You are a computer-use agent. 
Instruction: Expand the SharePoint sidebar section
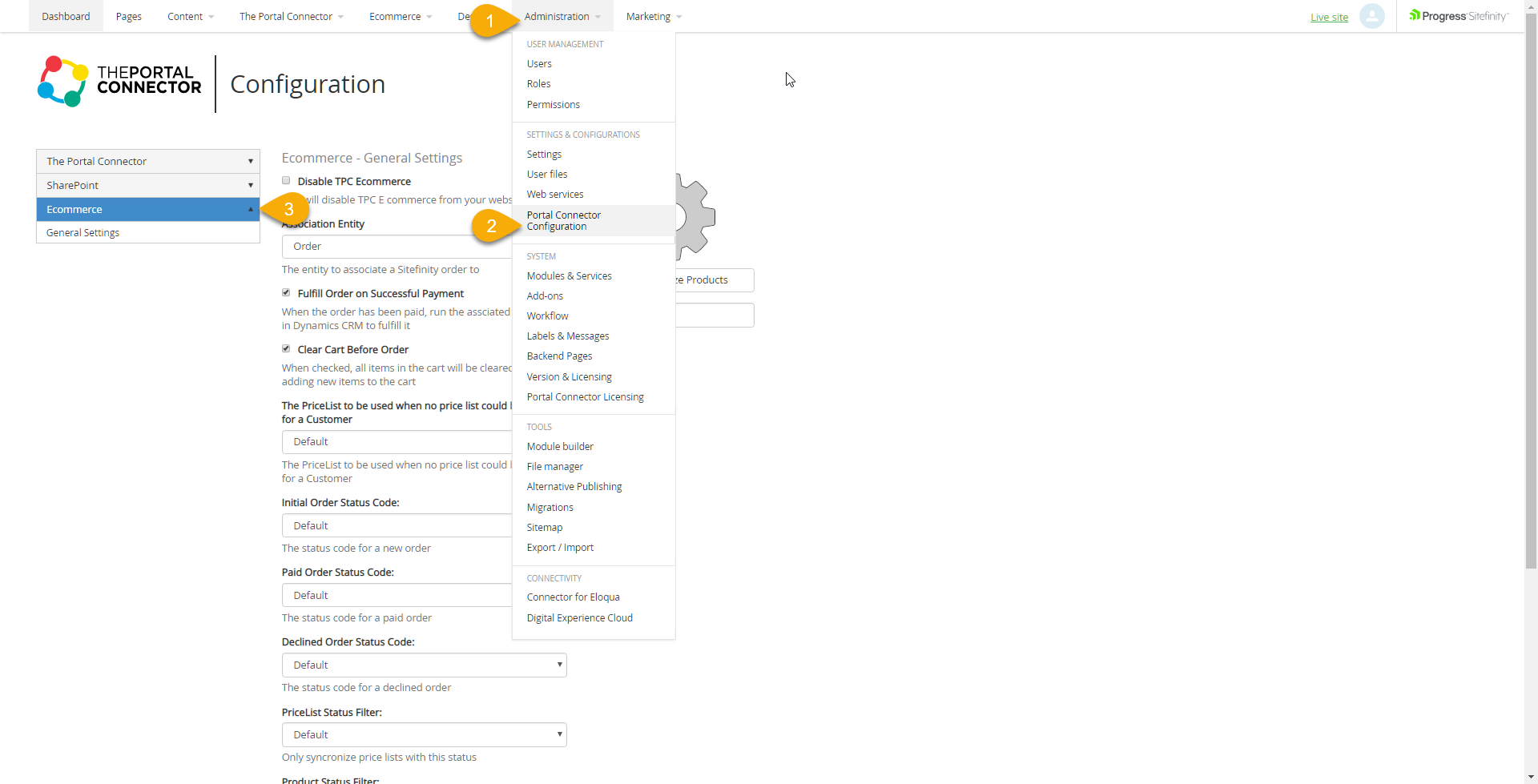coord(148,185)
